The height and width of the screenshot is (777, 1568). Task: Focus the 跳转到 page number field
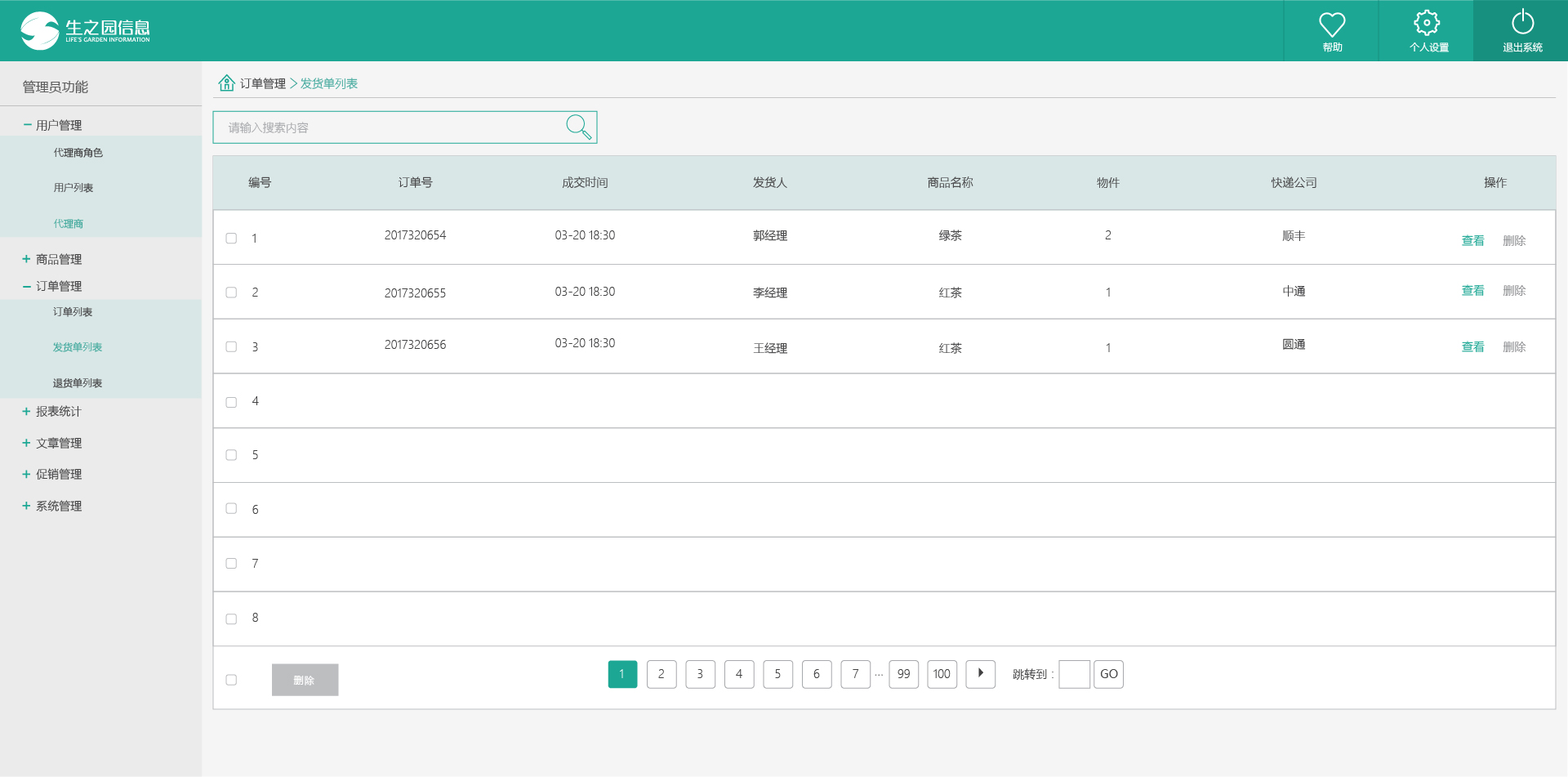pyautogui.click(x=1074, y=674)
